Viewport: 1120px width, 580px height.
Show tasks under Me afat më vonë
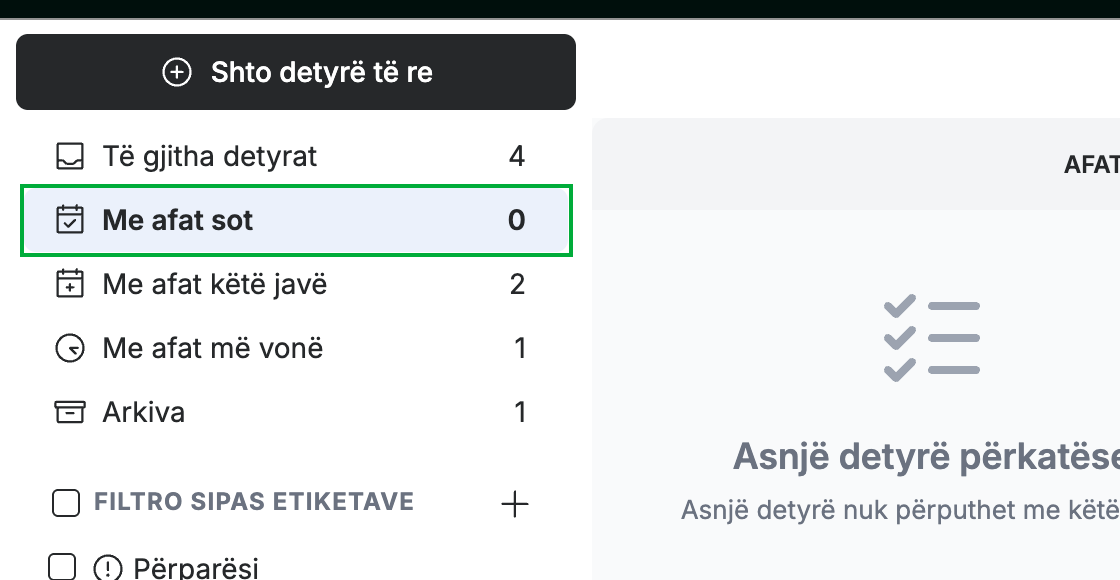point(296,349)
